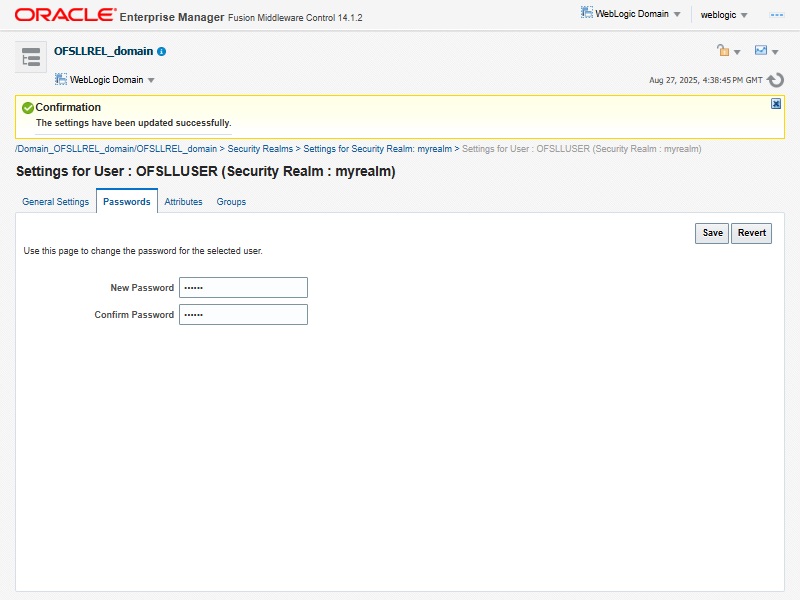Open the weblogic user dropdown

[x=723, y=15]
